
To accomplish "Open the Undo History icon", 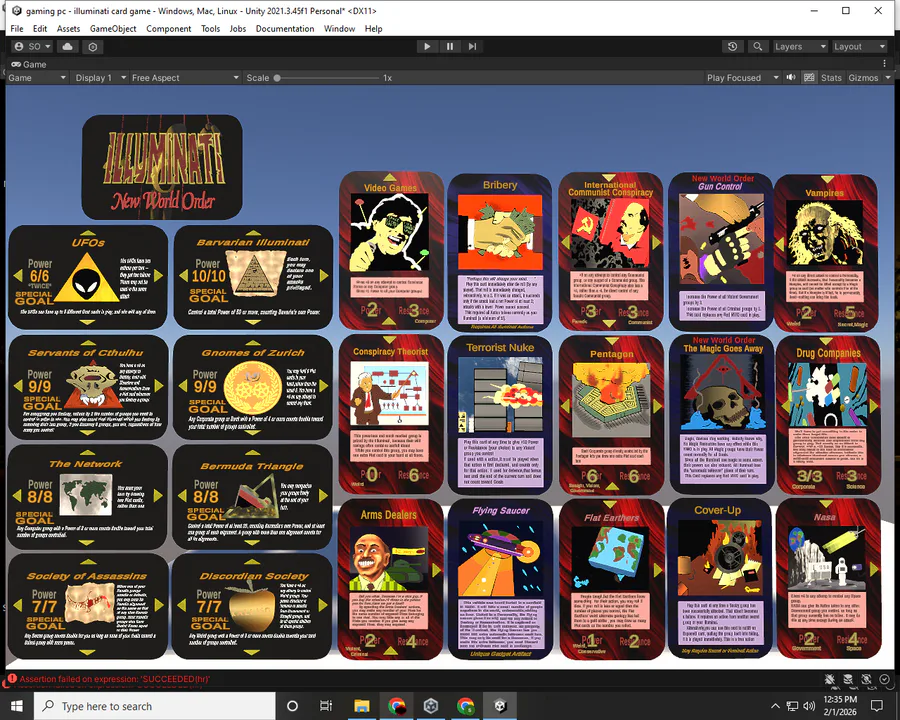I will pyautogui.click(x=732, y=47).
